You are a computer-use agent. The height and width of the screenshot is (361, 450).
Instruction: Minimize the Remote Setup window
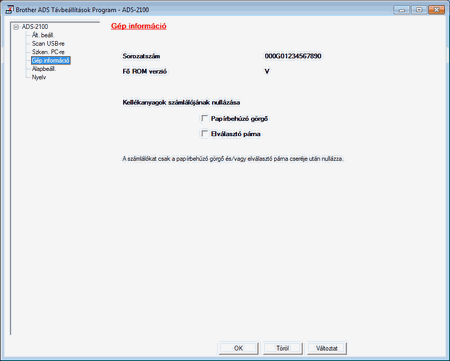401,10
